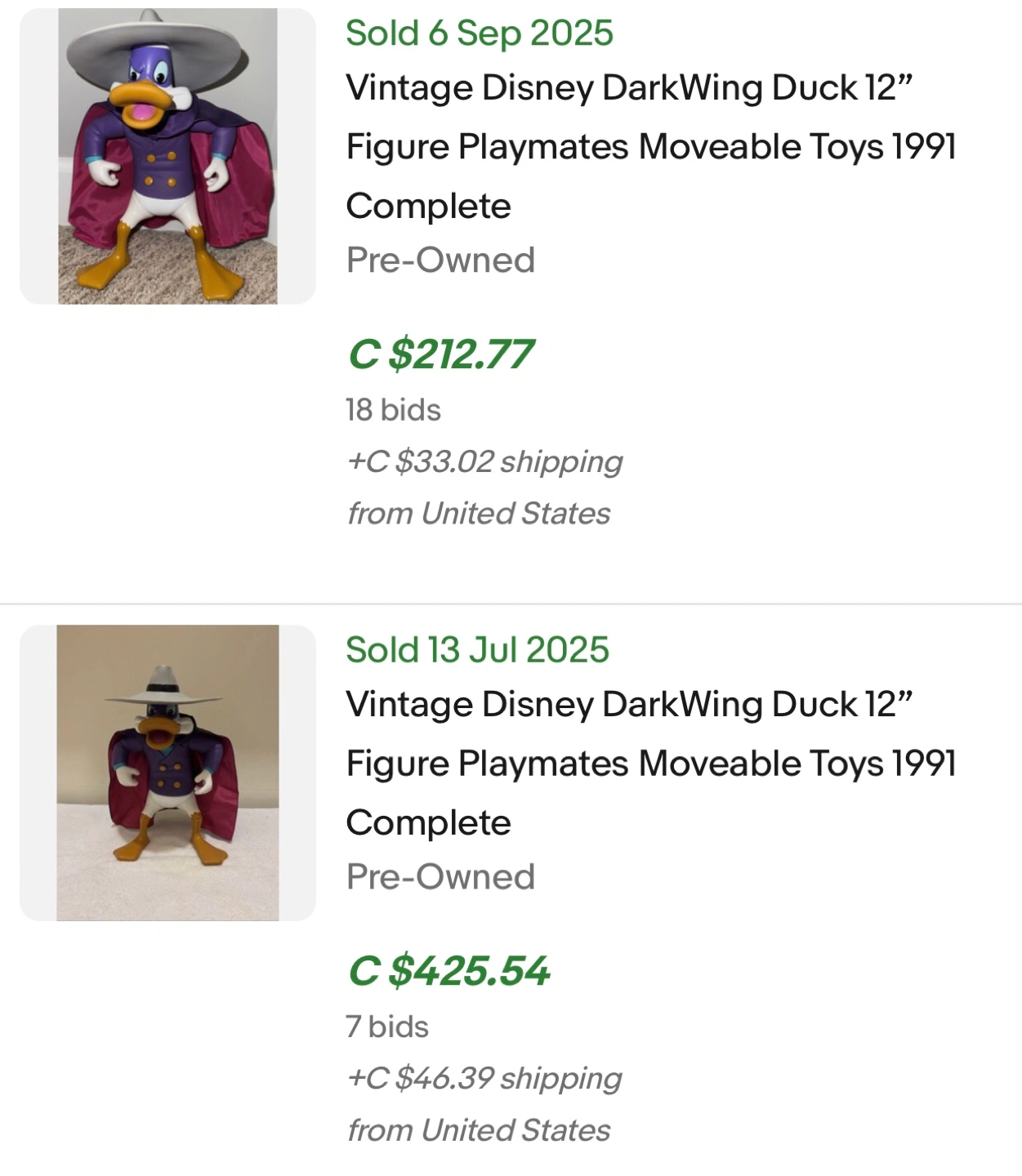Select the C $212.77 sold price

point(440,354)
